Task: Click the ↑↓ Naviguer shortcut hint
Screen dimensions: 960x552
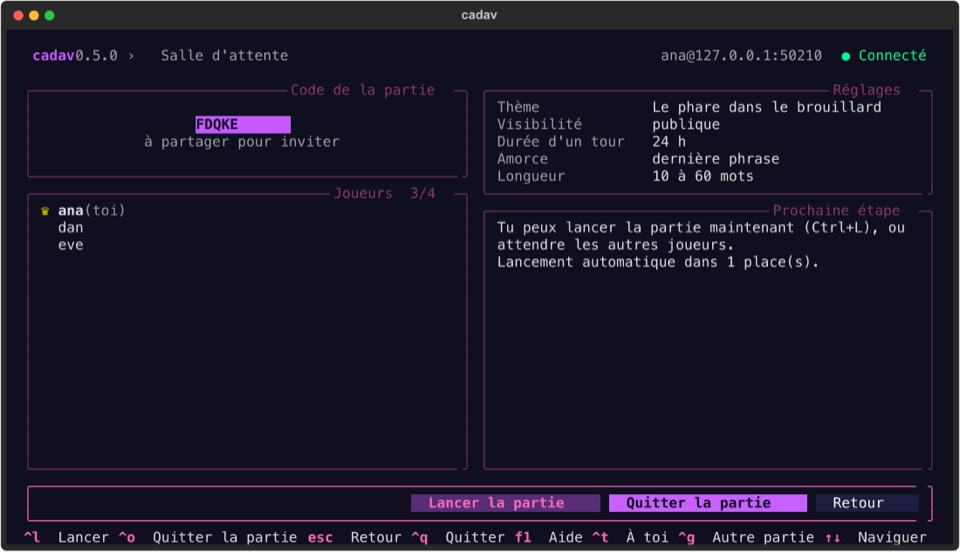Action: coord(876,537)
